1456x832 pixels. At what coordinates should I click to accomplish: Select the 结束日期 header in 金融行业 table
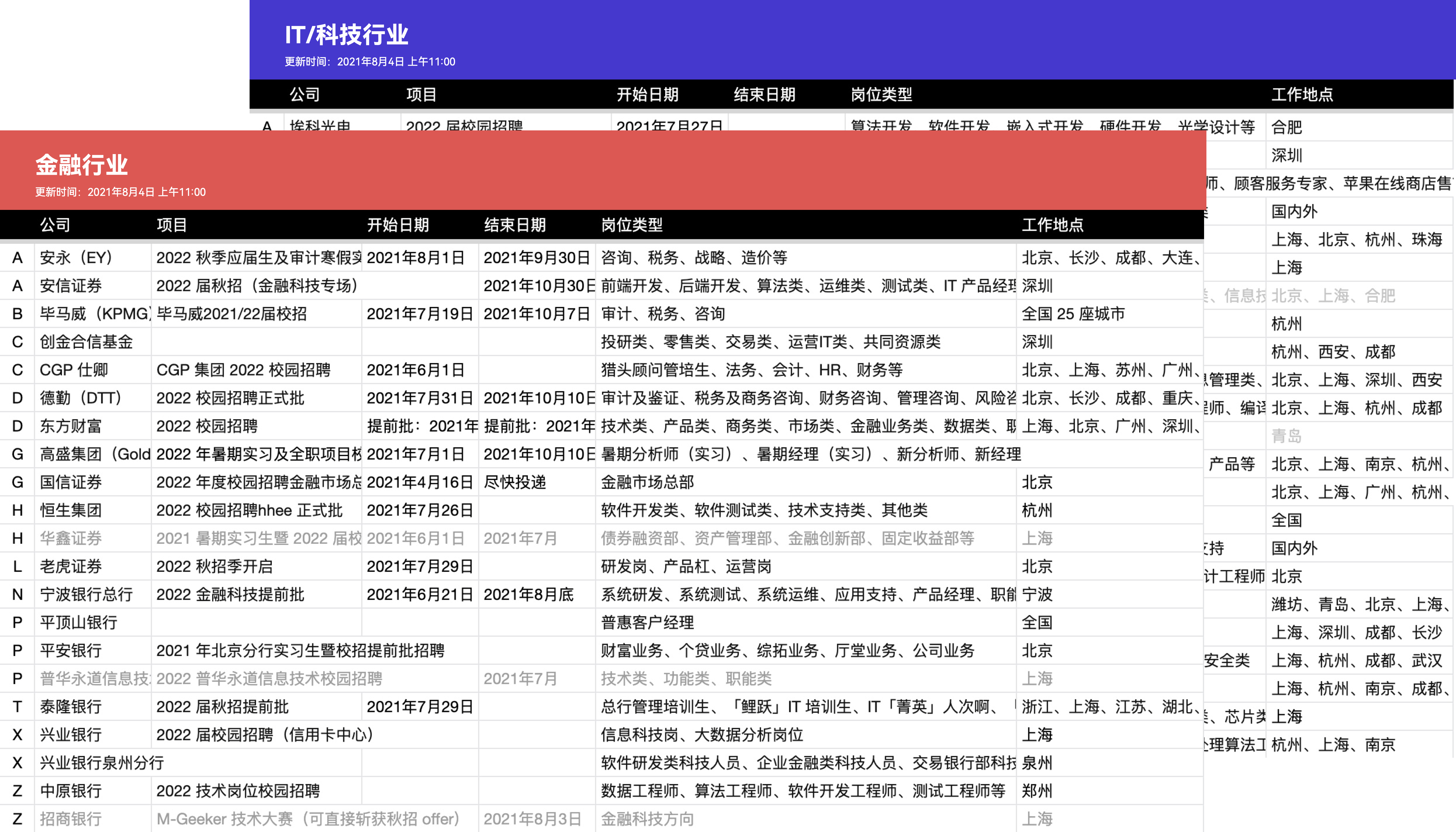[515, 225]
